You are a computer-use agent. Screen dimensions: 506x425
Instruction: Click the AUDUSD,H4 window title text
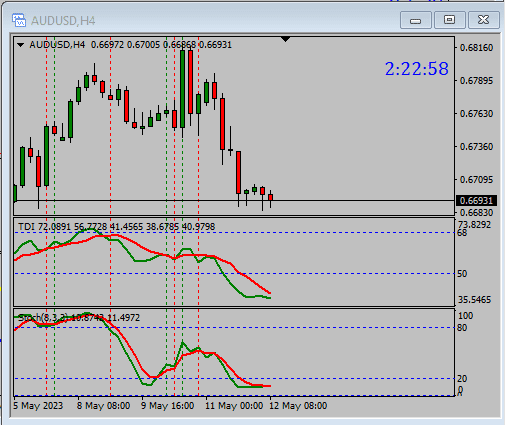63,21
